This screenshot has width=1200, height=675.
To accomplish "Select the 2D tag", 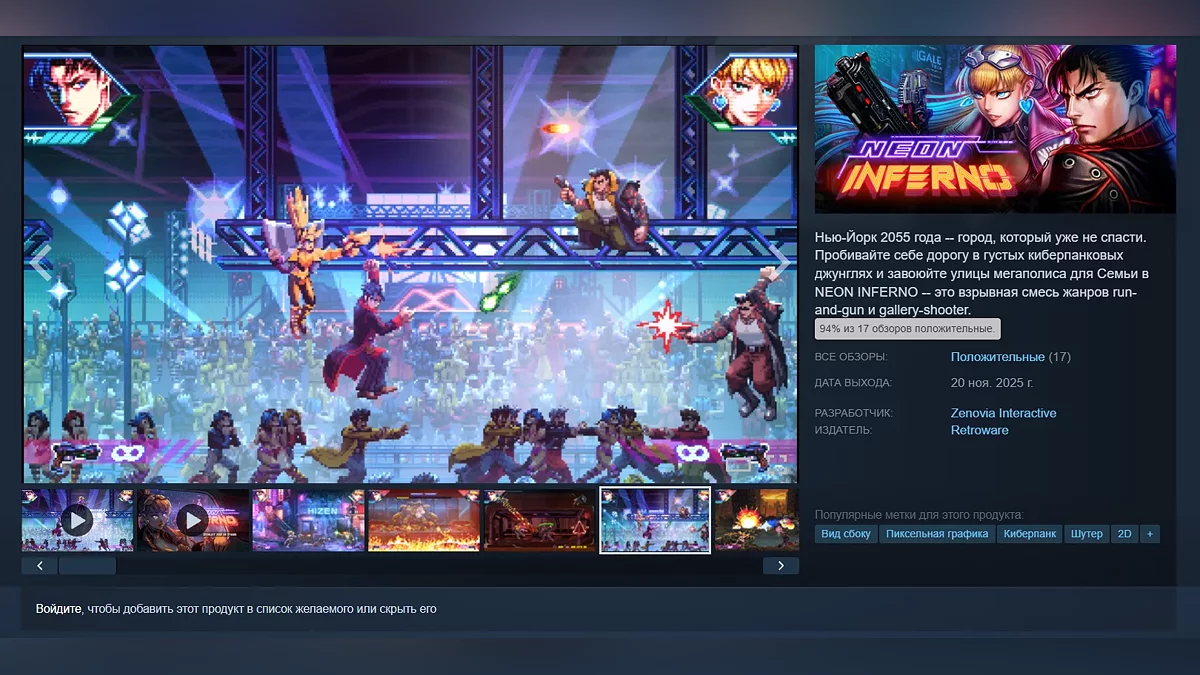I will 1124,534.
